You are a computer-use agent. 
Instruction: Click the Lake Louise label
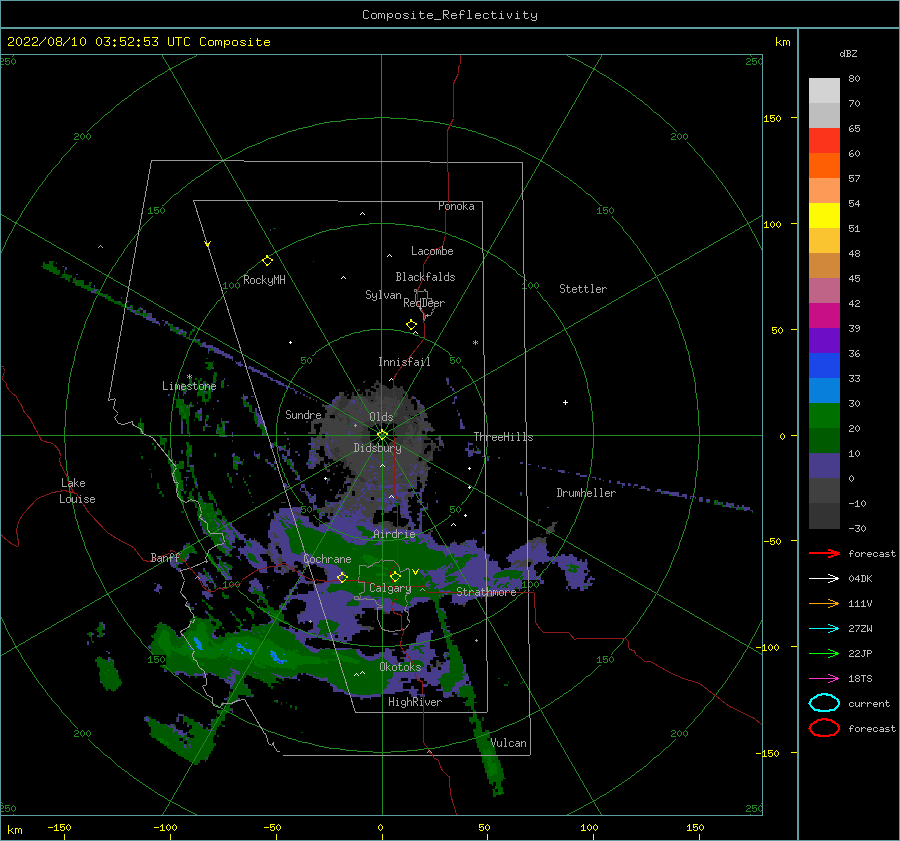(77, 491)
